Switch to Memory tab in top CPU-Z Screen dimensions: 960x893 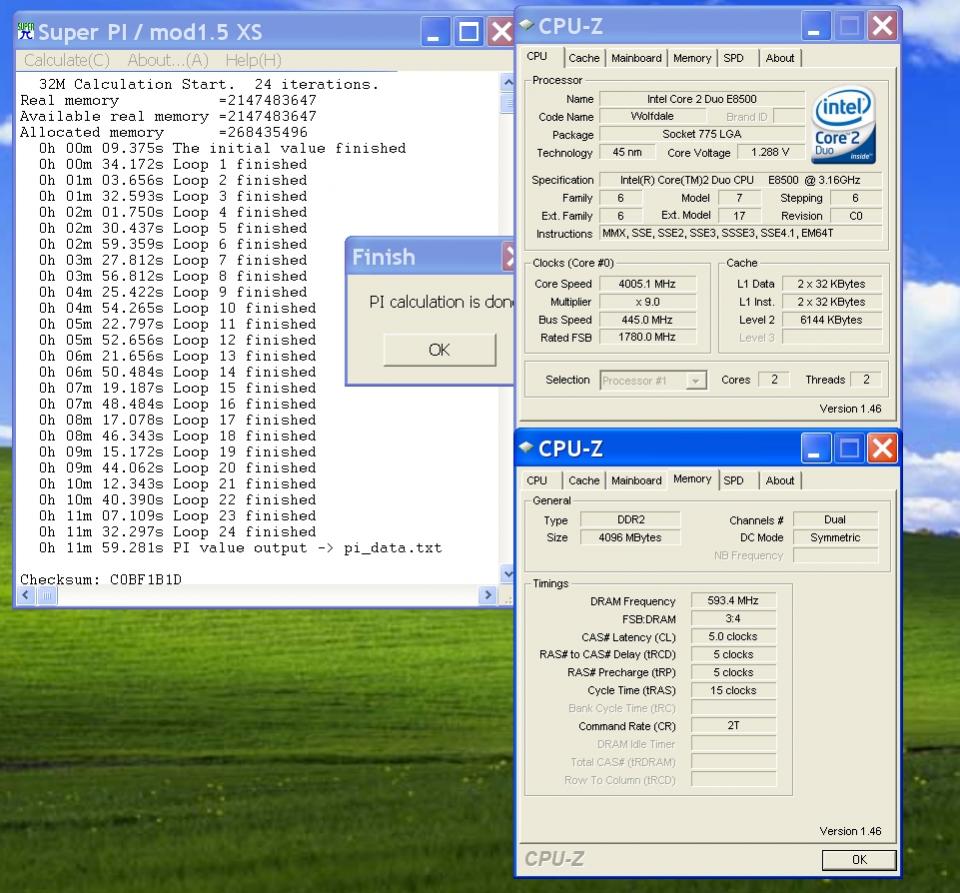(x=692, y=58)
